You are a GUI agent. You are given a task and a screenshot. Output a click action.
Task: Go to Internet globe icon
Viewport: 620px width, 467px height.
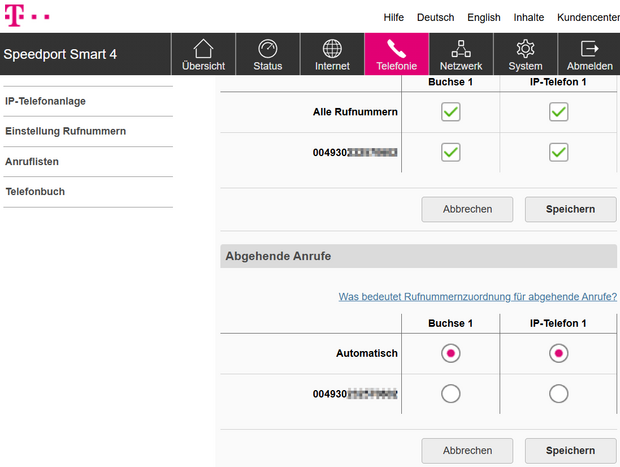[x=332, y=50]
